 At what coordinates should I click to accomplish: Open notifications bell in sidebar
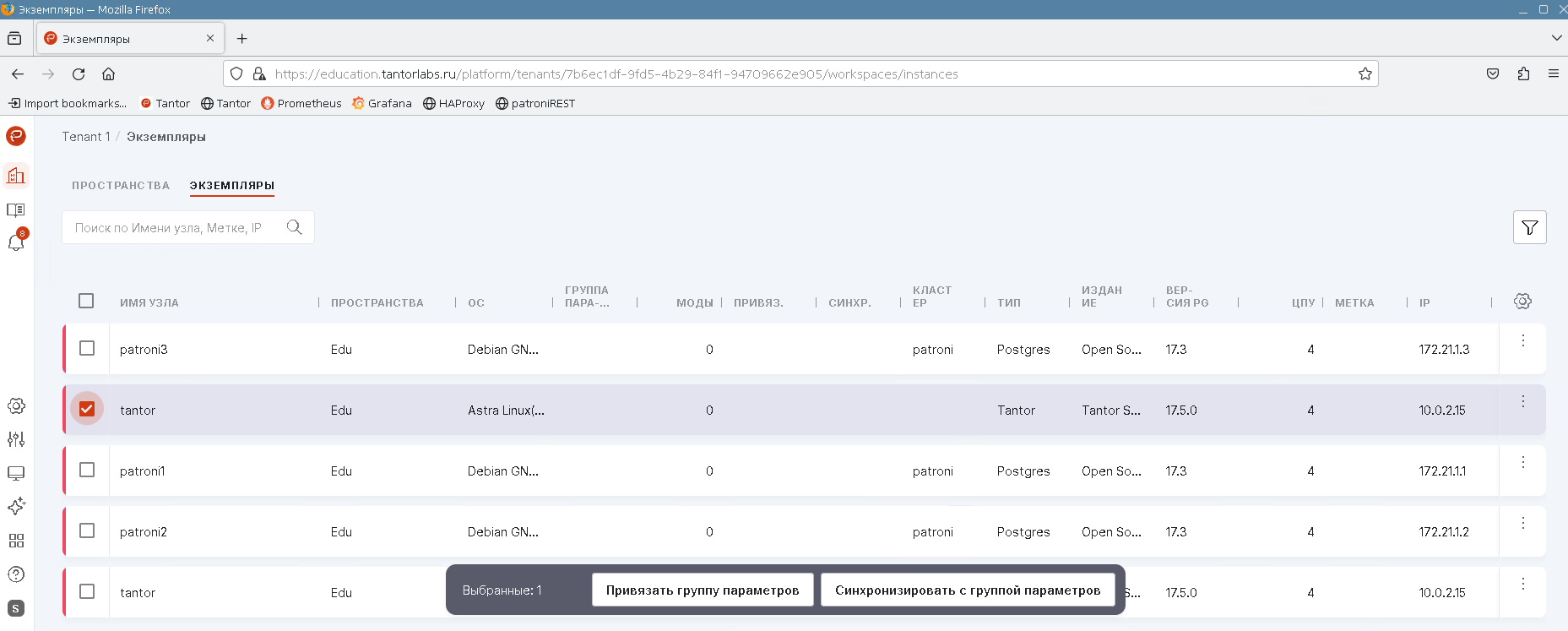[16, 242]
